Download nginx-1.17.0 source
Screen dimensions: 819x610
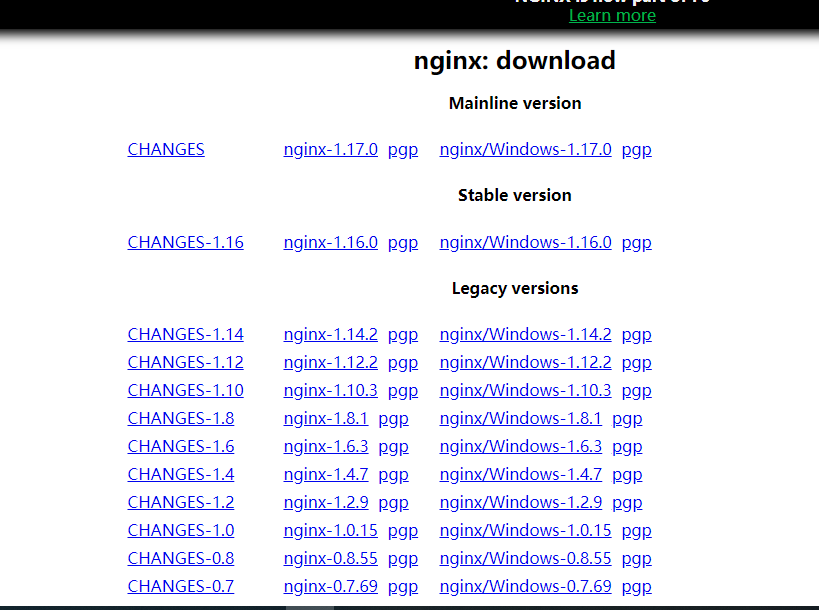pos(331,149)
